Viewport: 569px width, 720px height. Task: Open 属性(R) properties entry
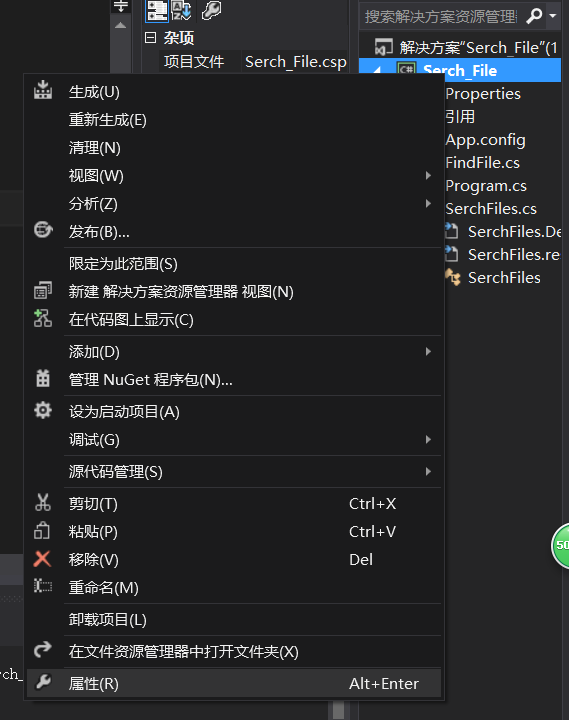coord(234,683)
